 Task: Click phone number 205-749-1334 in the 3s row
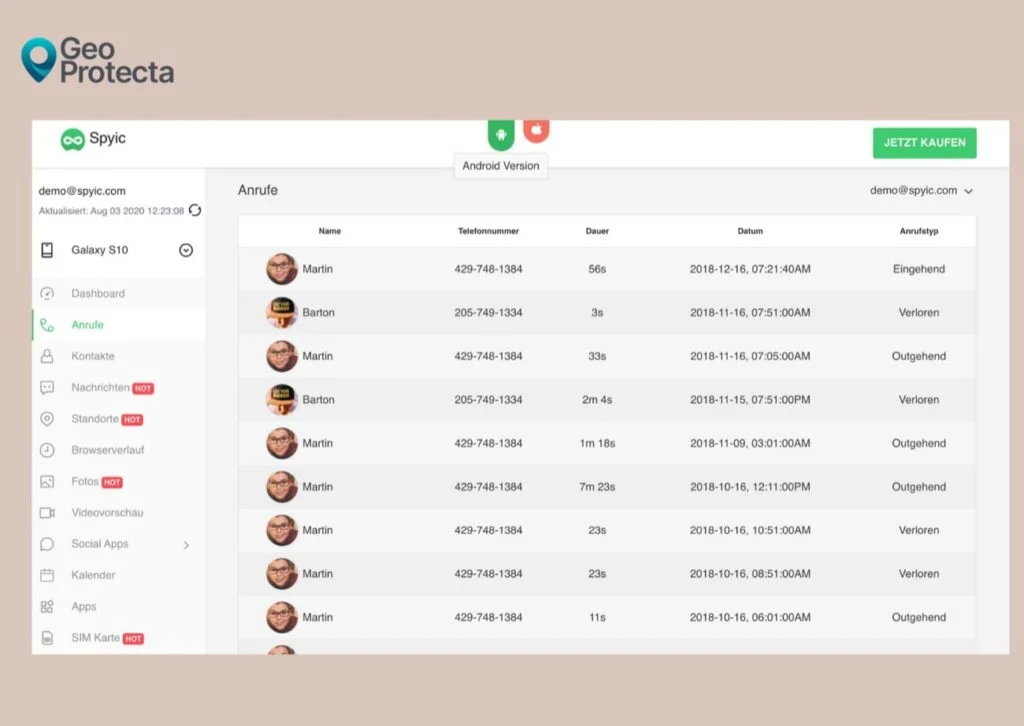[488, 313]
